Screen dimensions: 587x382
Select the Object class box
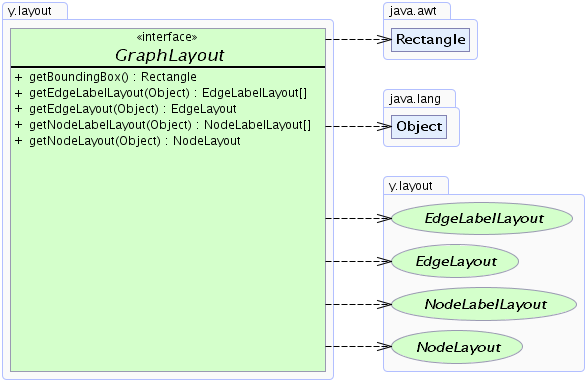click(419, 127)
